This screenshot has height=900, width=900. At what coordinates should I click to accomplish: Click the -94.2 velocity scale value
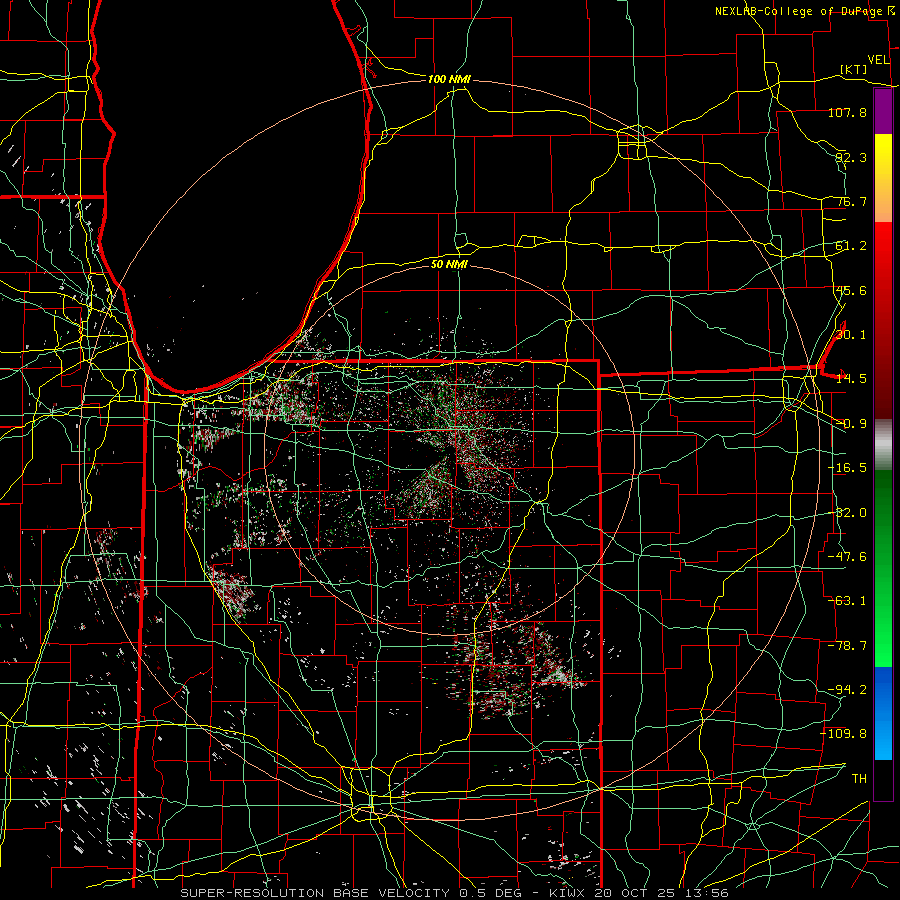click(x=847, y=690)
